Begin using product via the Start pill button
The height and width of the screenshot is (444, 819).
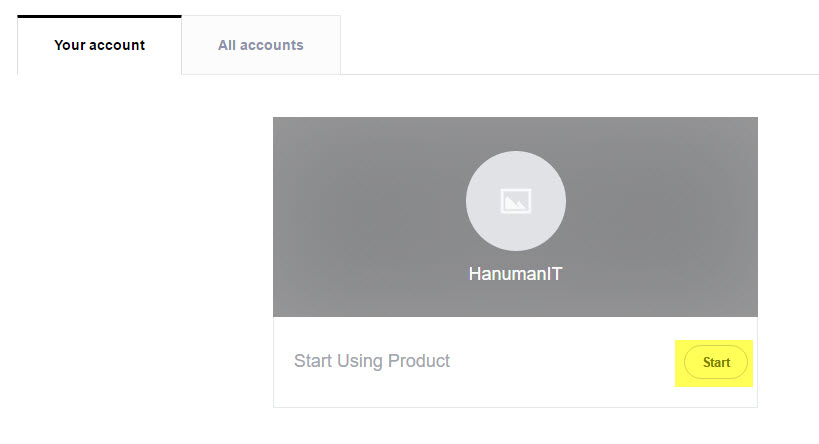tap(716, 362)
